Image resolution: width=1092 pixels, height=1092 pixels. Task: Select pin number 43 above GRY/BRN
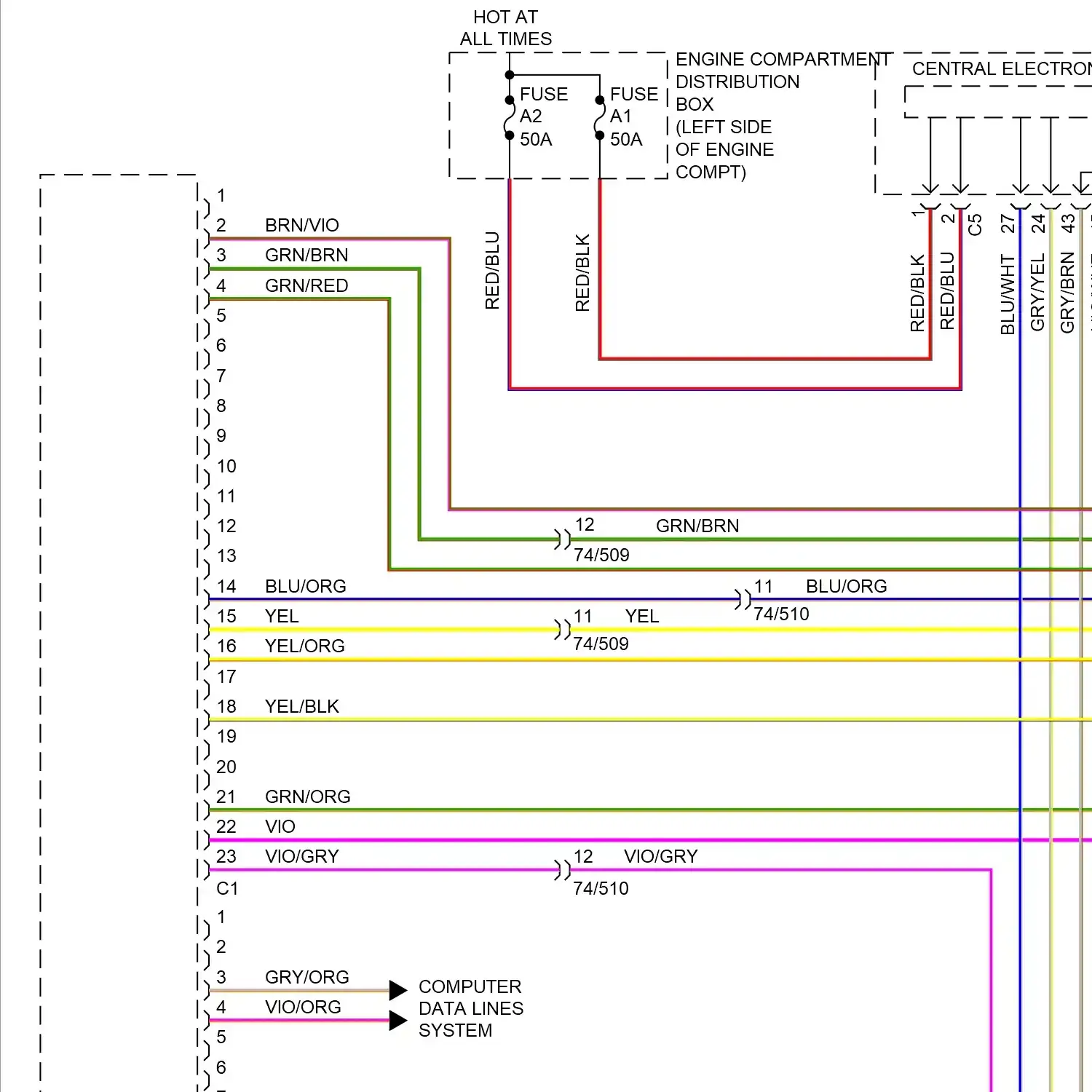coord(1067,223)
